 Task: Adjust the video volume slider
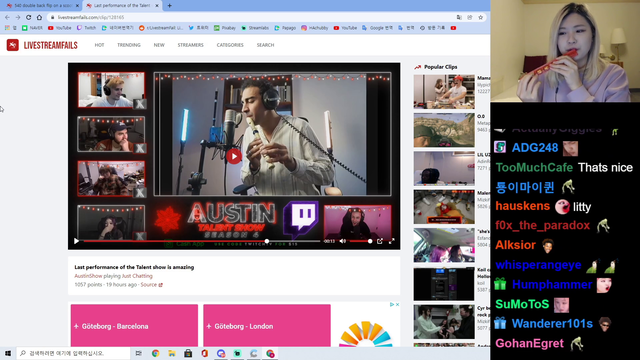[360, 241]
